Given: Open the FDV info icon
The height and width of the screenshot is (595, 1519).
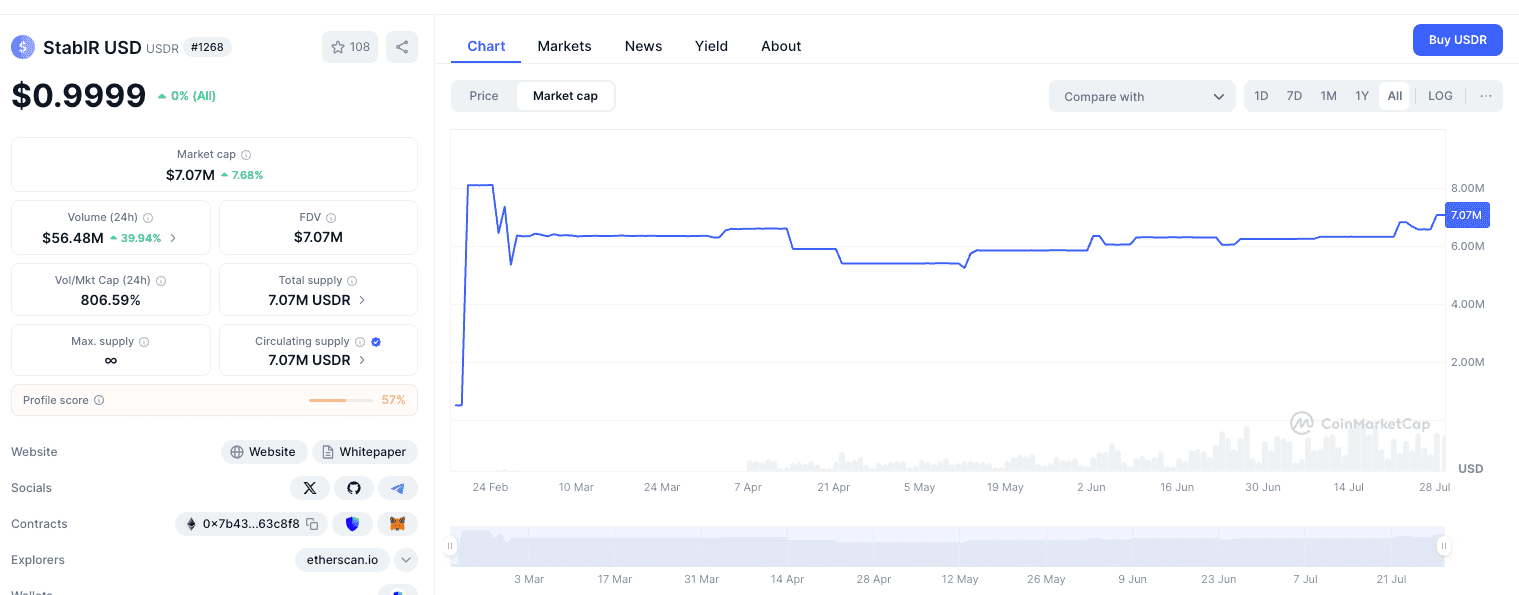Looking at the screenshot, I should [331, 218].
